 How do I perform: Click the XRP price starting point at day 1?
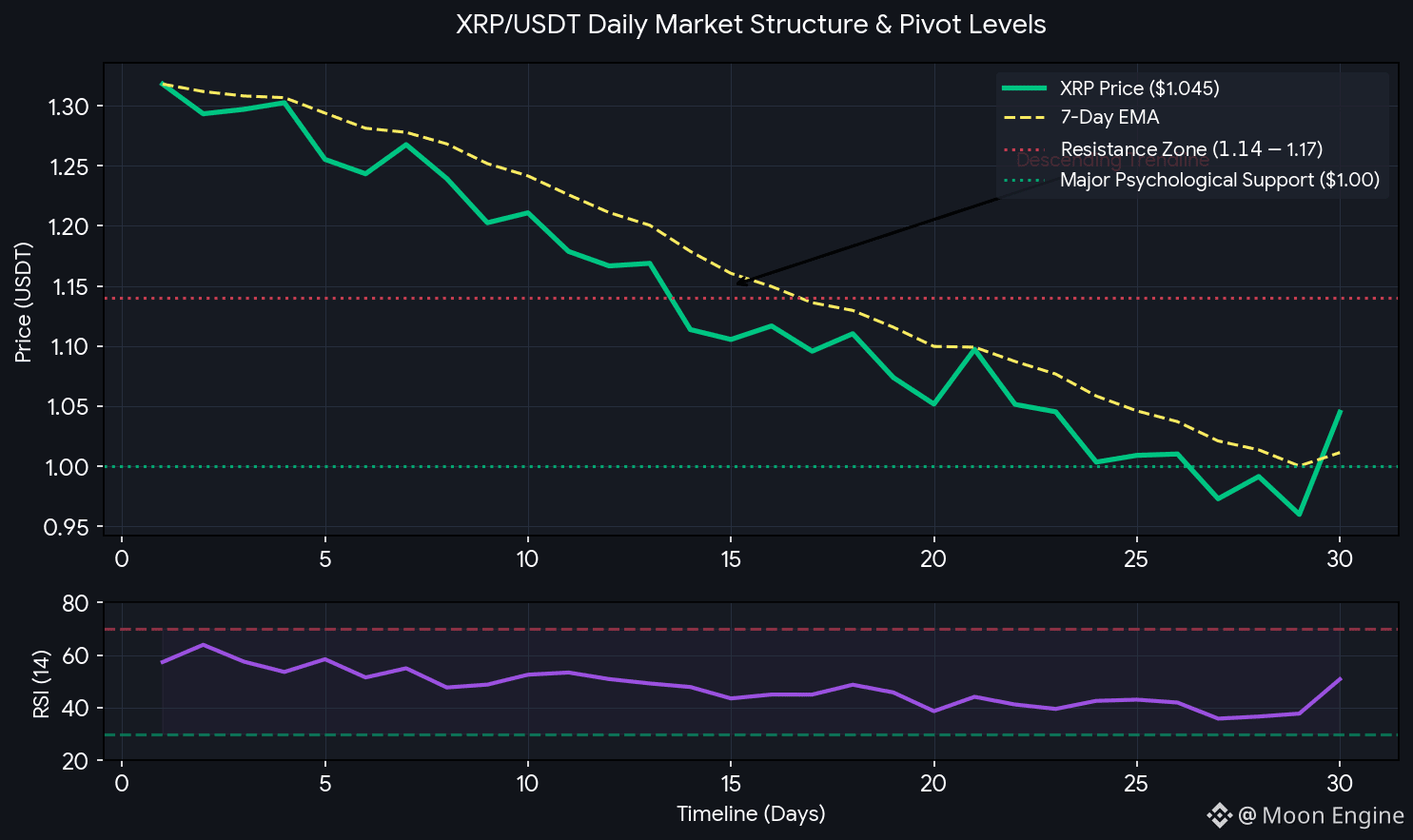163,84
